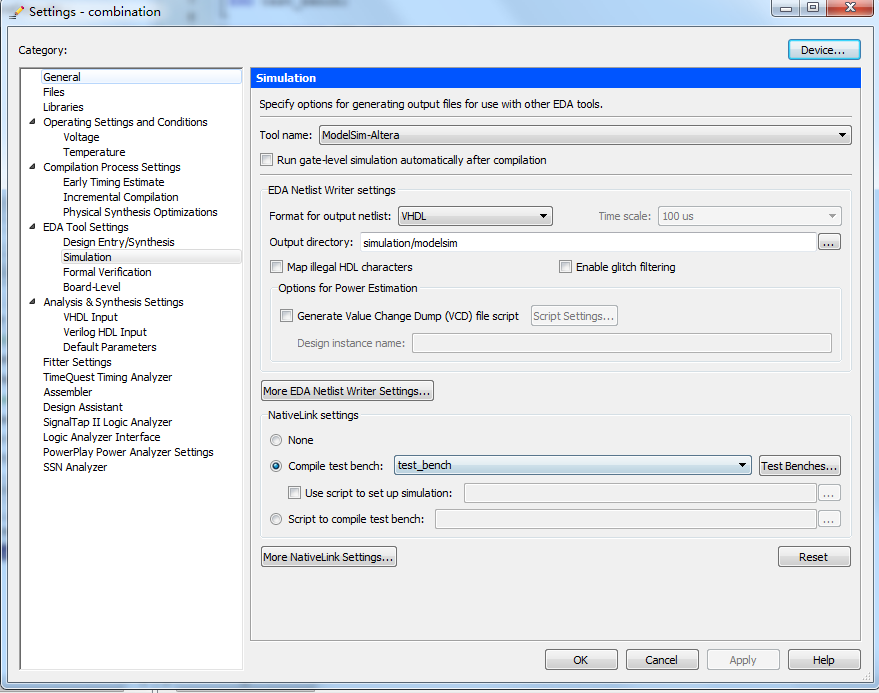The height and width of the screenshot is (693, 879).
Task: Enable Run gate-level simulation automatically checkbox
Action: [x=267, y=160]
